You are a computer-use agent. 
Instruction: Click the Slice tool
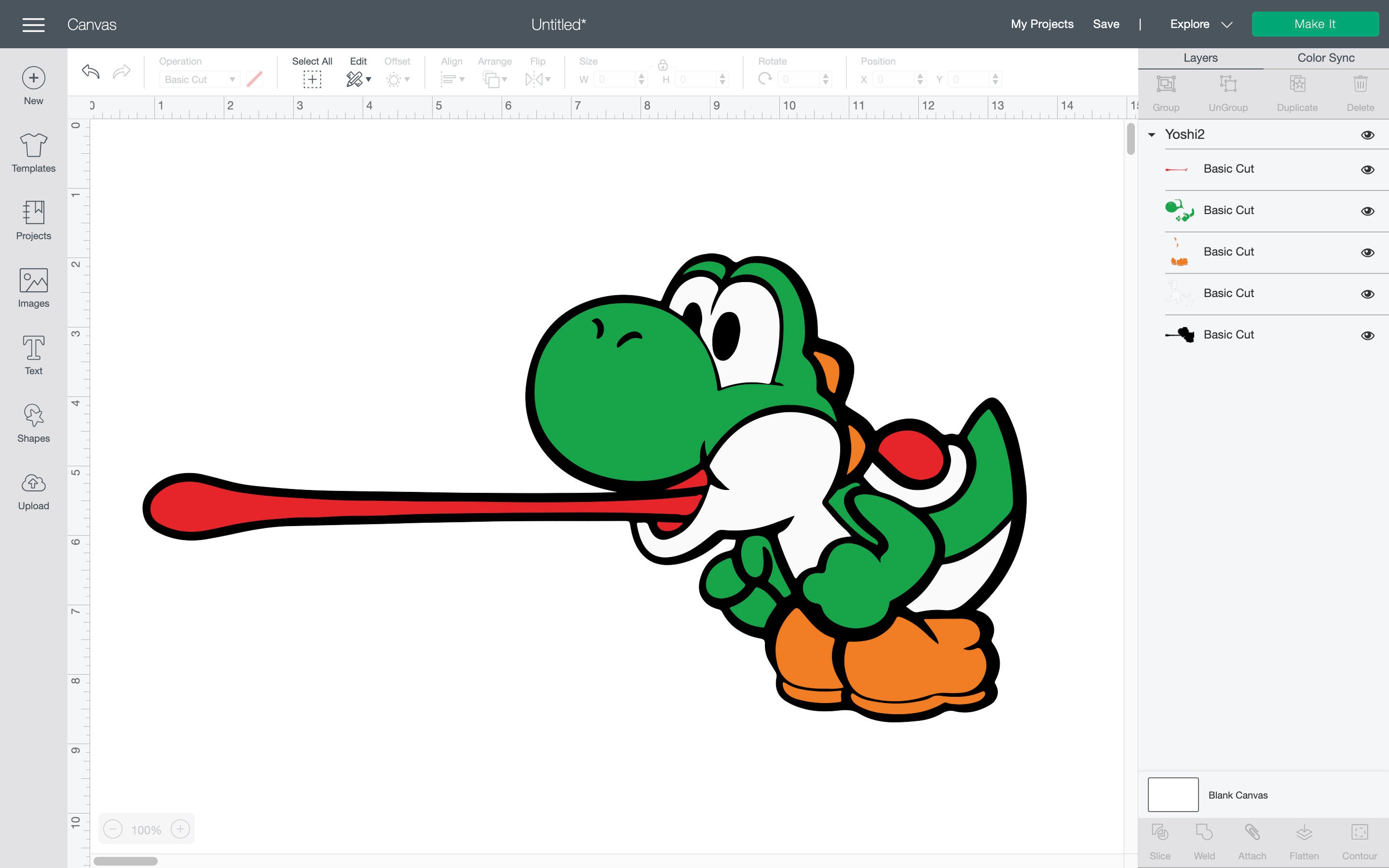[1160, 841]
